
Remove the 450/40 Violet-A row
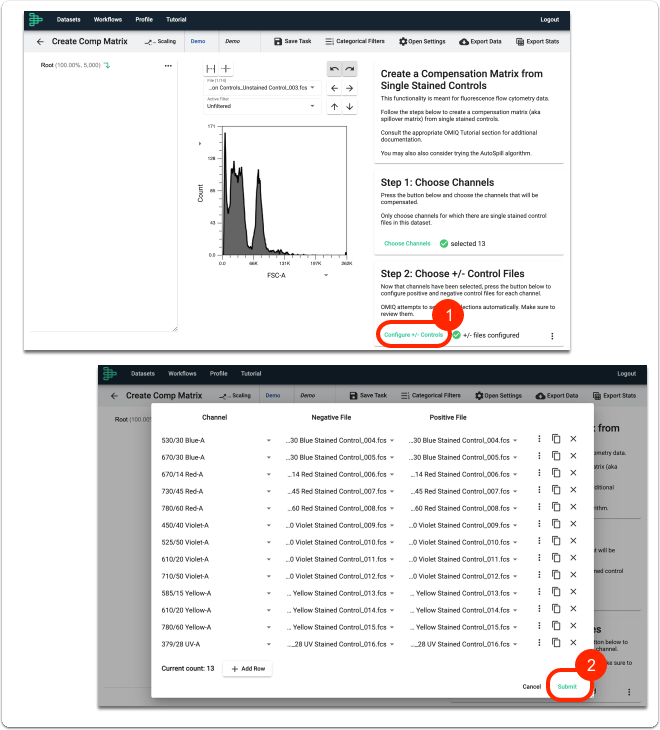coord(573,524)
